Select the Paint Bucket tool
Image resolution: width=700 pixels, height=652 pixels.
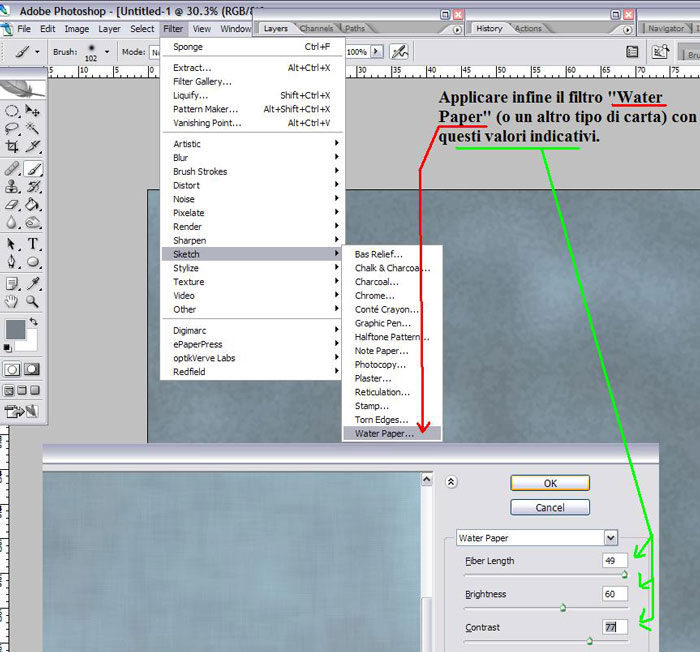32,205
